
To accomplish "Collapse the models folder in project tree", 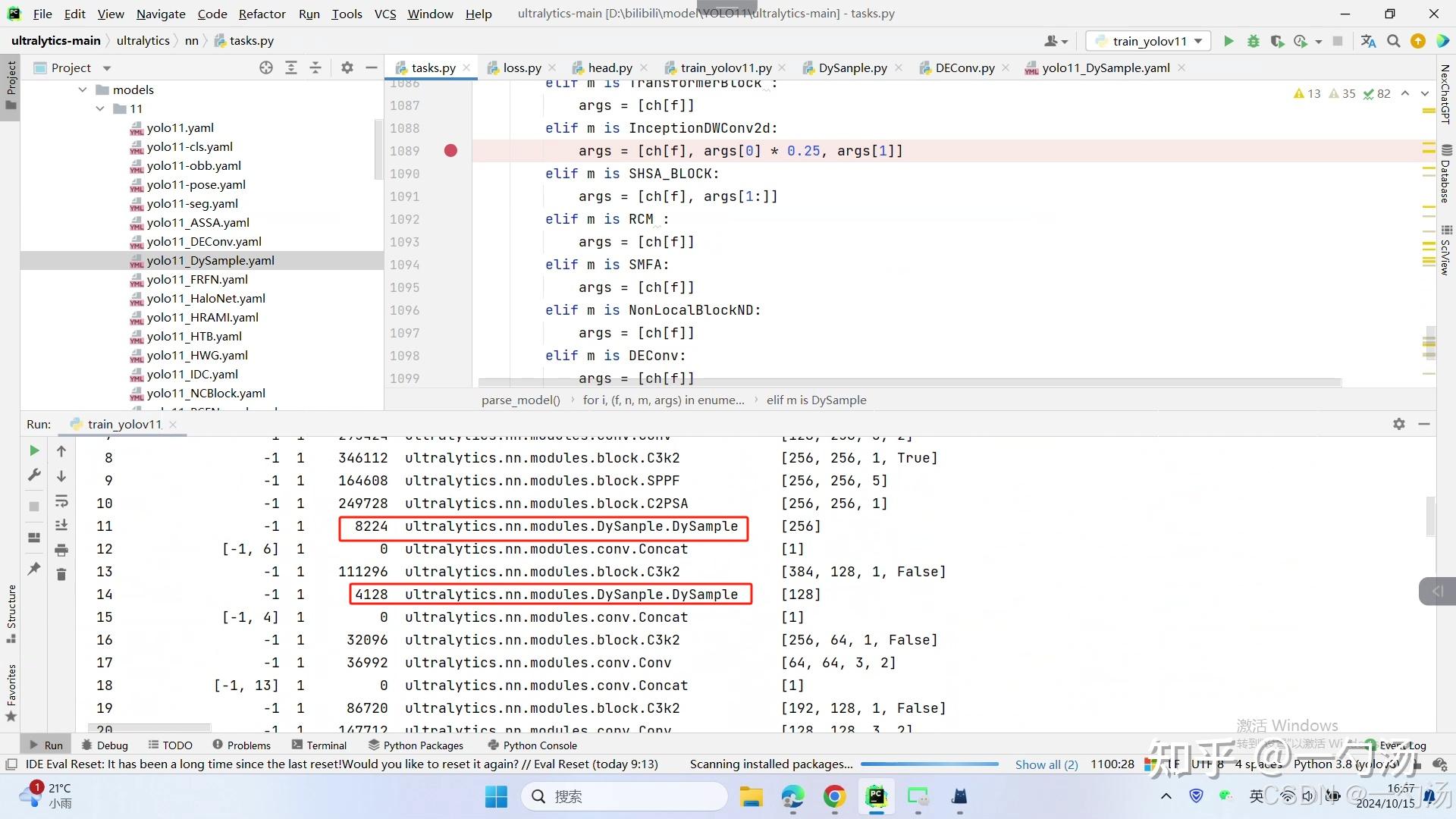I will 83,89.
